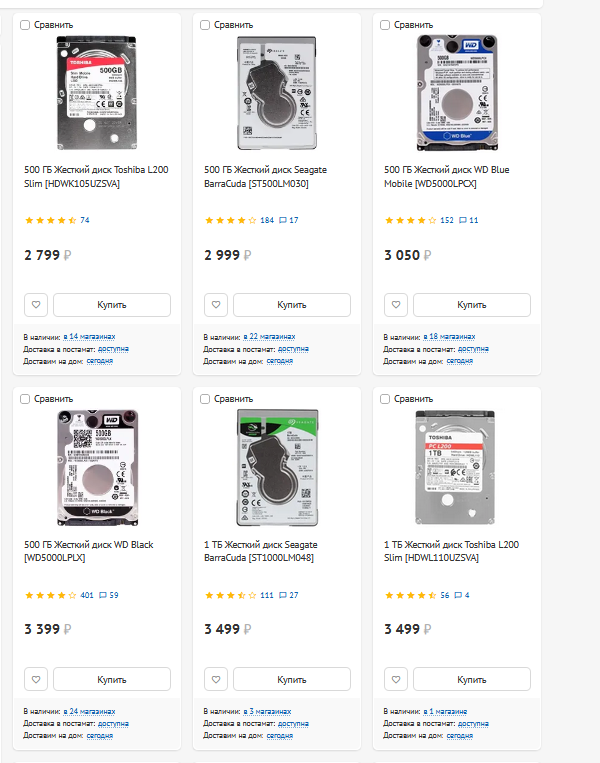Image resolution: width=600 pixels, height=763 pixels.
Task: Tick Сравнить for Seagate BarraCuda 1 ТБ
Action: [205, 398]
